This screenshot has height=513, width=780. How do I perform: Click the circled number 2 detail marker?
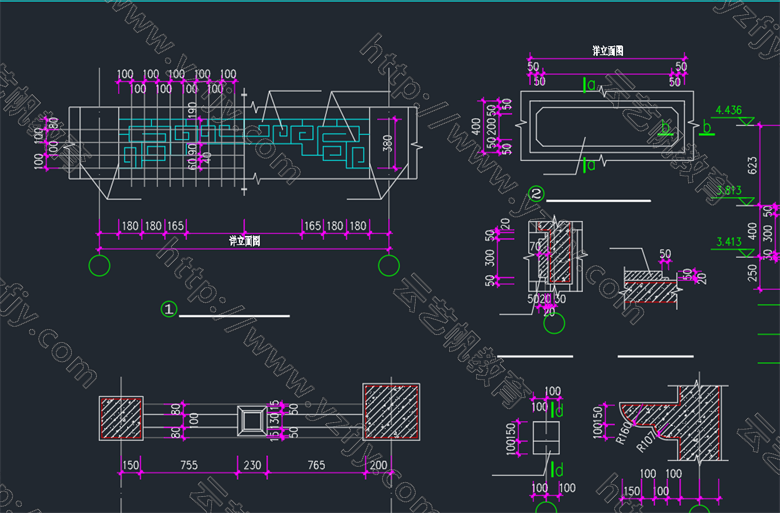tap(536, 193)
